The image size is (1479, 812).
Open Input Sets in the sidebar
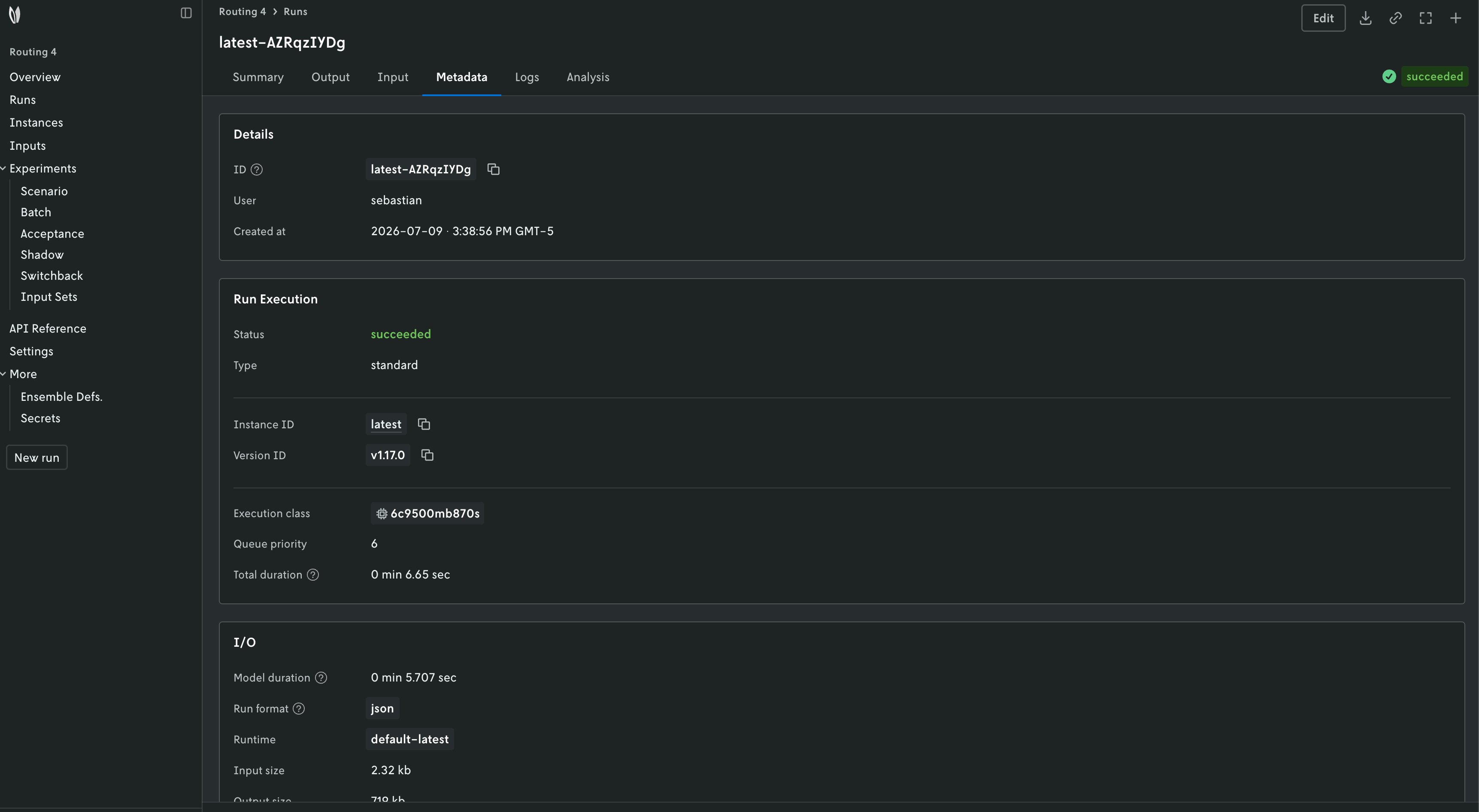(49, 297)
